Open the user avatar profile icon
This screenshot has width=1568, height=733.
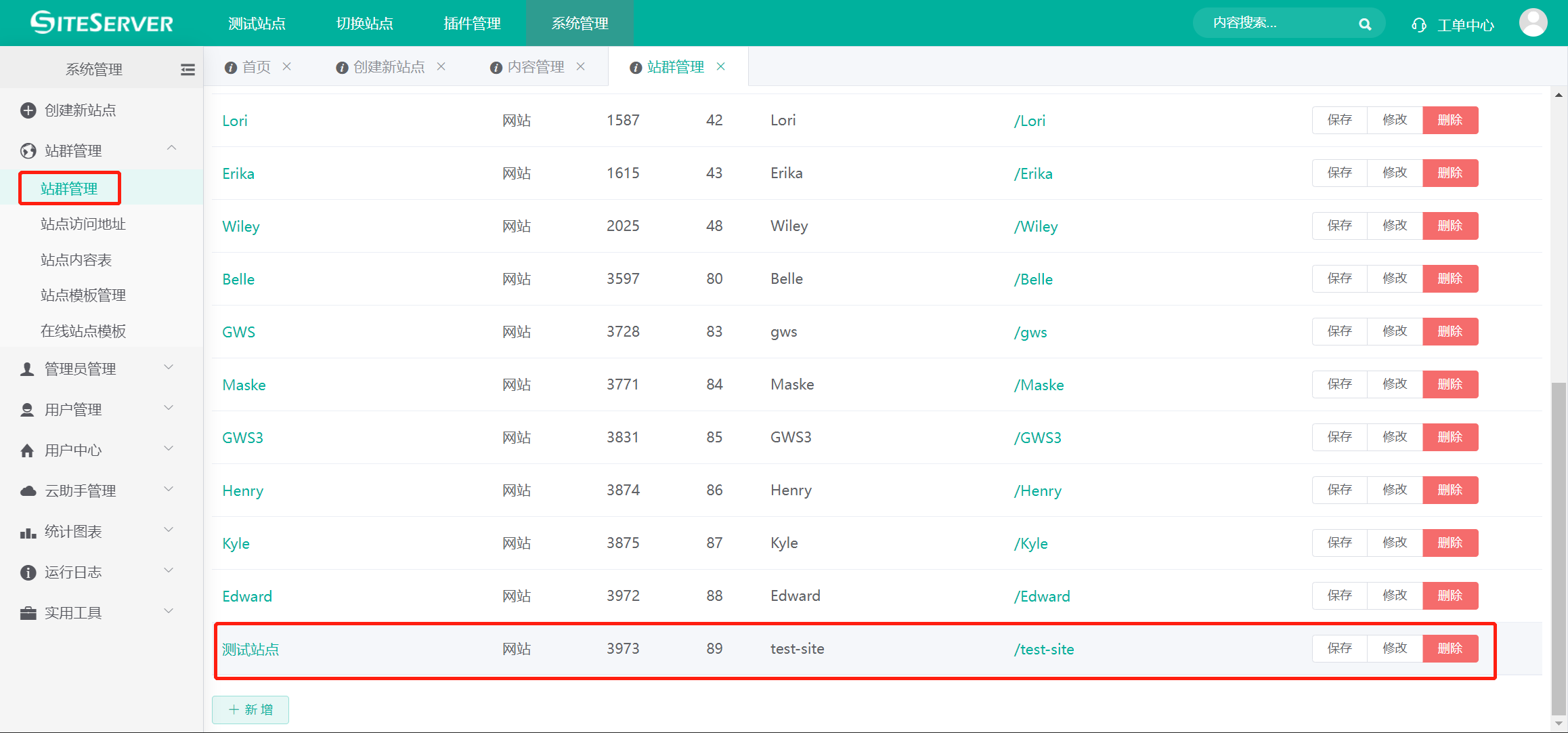pos(1533,23)
